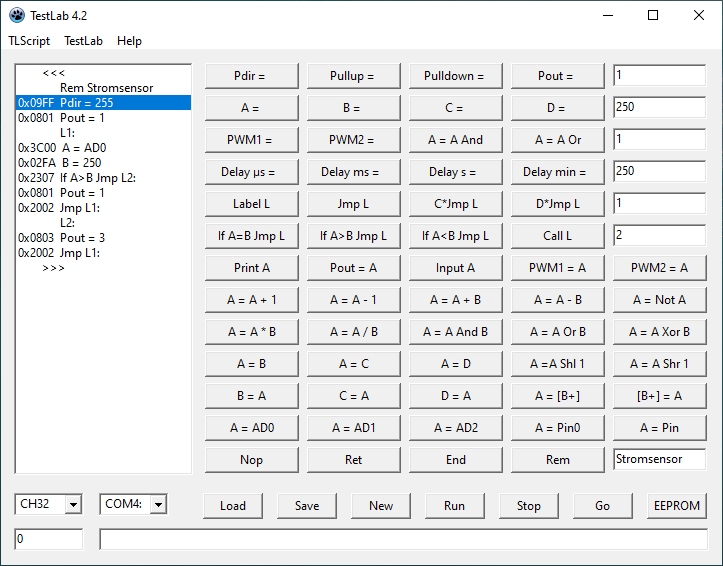Image resolution: width=723 pixels, height=566 pixels.
Task: Open the Help menu
Action: 129,41
